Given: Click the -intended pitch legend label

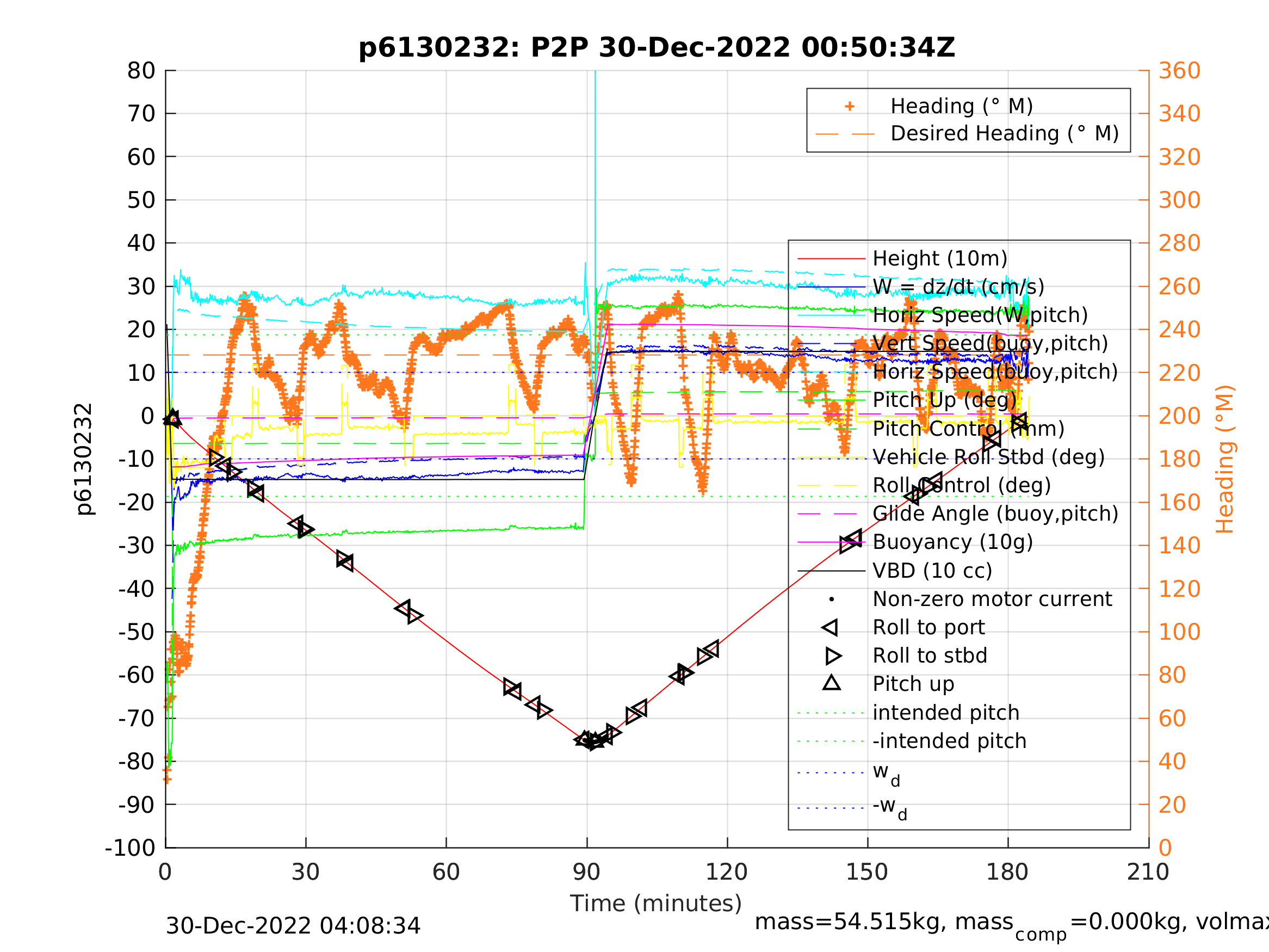Looking at the screenshot, I should (950, 741).
